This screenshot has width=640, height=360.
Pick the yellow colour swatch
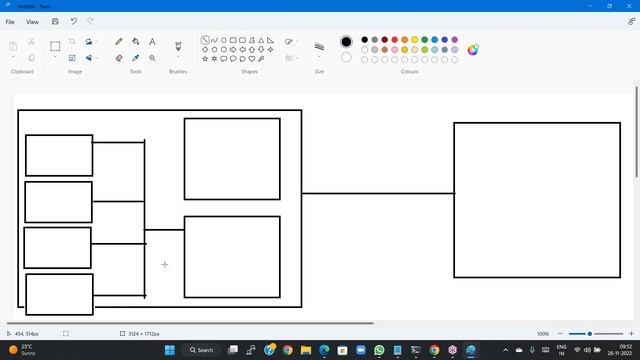[415, 40]
